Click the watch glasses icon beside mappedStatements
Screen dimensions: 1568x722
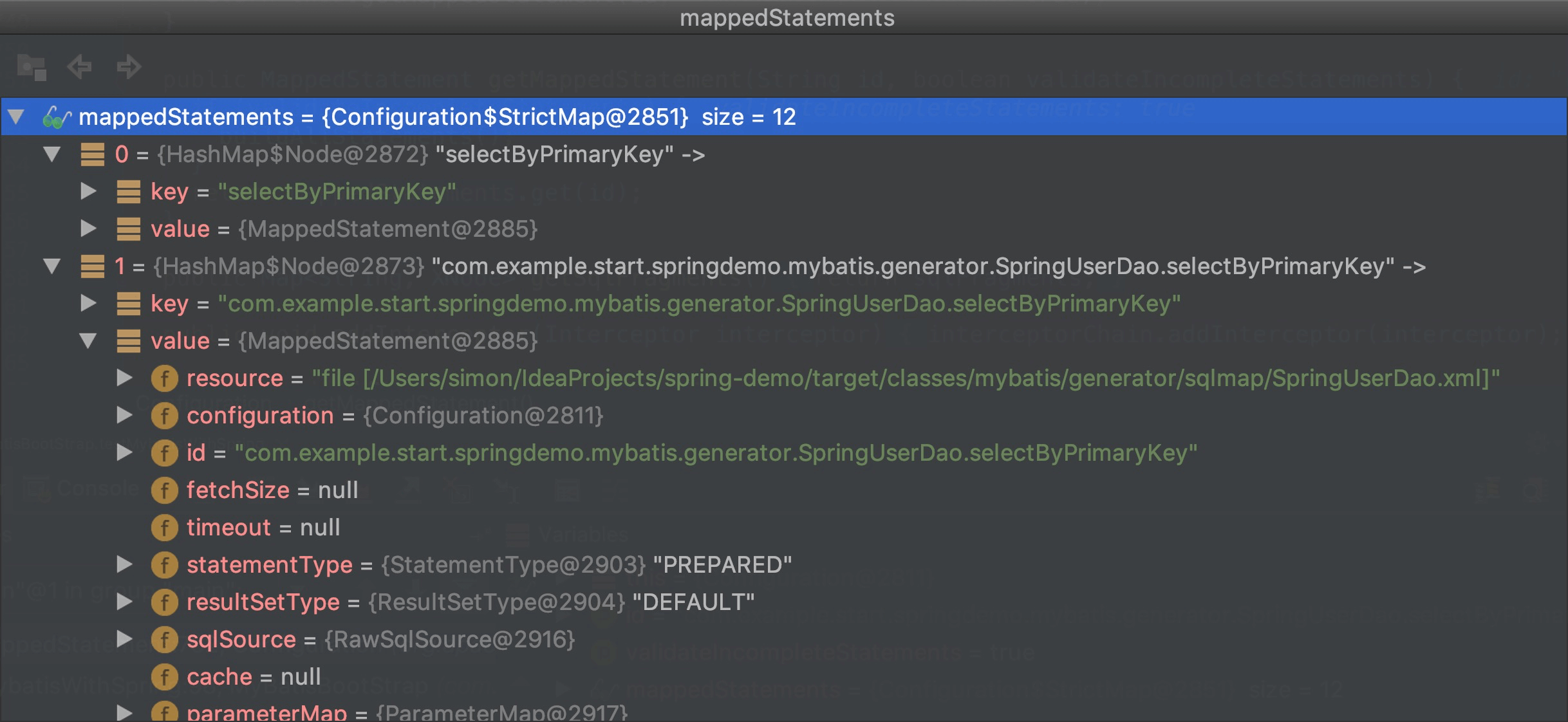(56, 117)
